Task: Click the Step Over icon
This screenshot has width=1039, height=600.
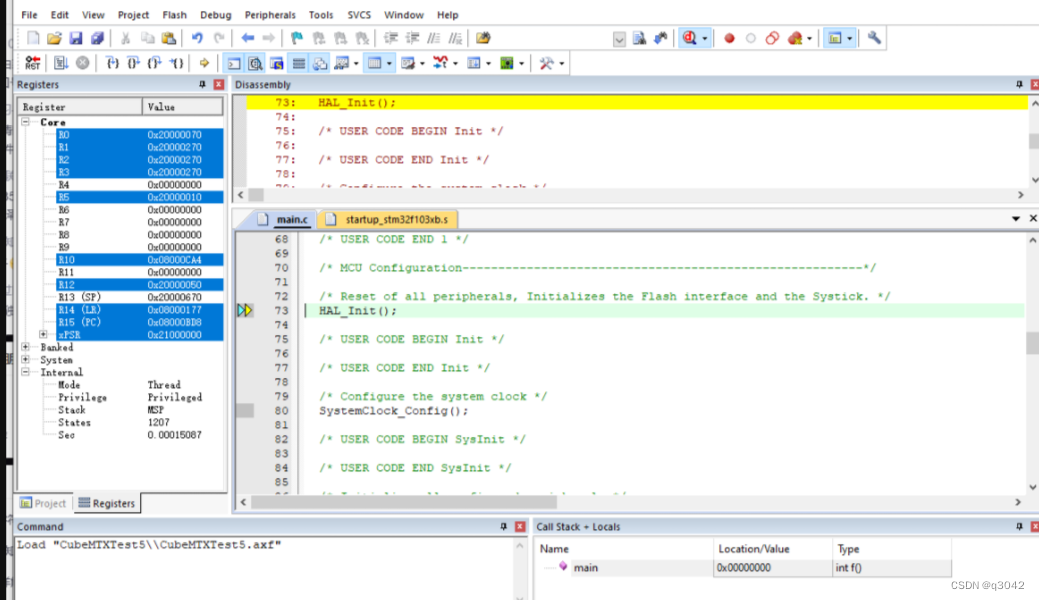Action: (x=133, y=63)
